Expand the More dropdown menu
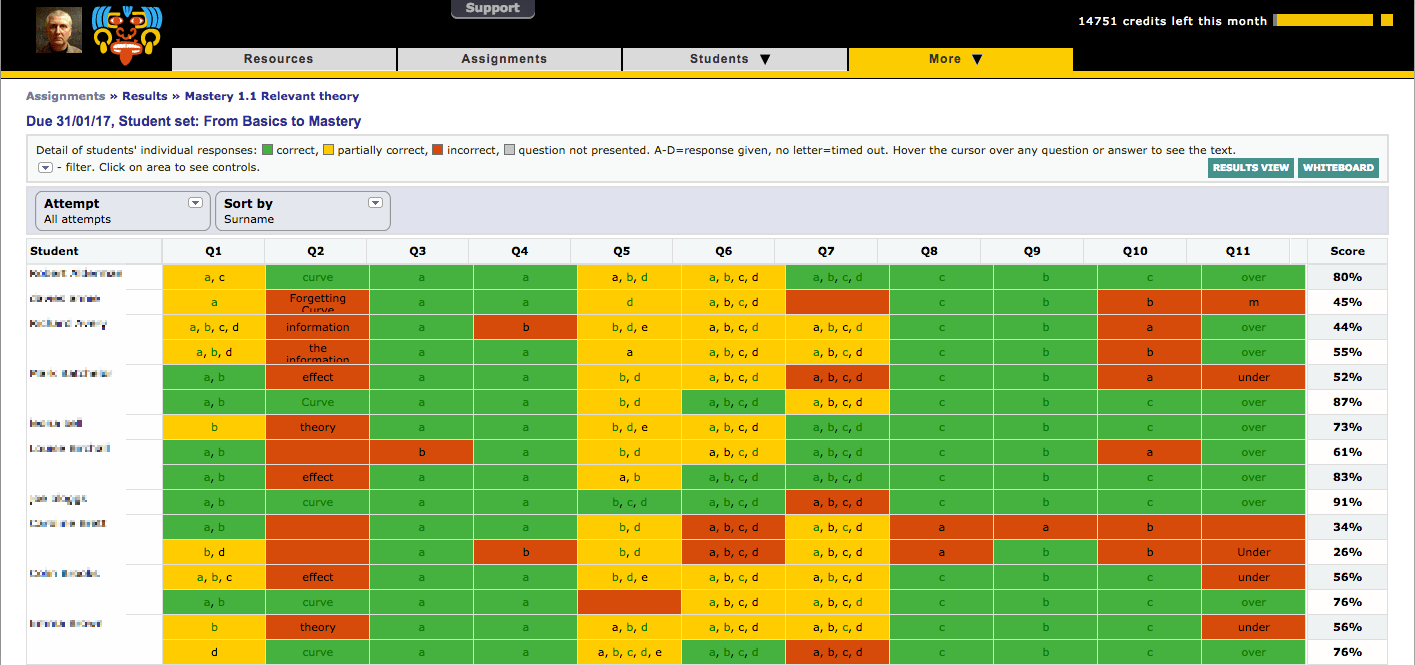1415x665 pixels. pyautogui.click(x=959, y=59)
